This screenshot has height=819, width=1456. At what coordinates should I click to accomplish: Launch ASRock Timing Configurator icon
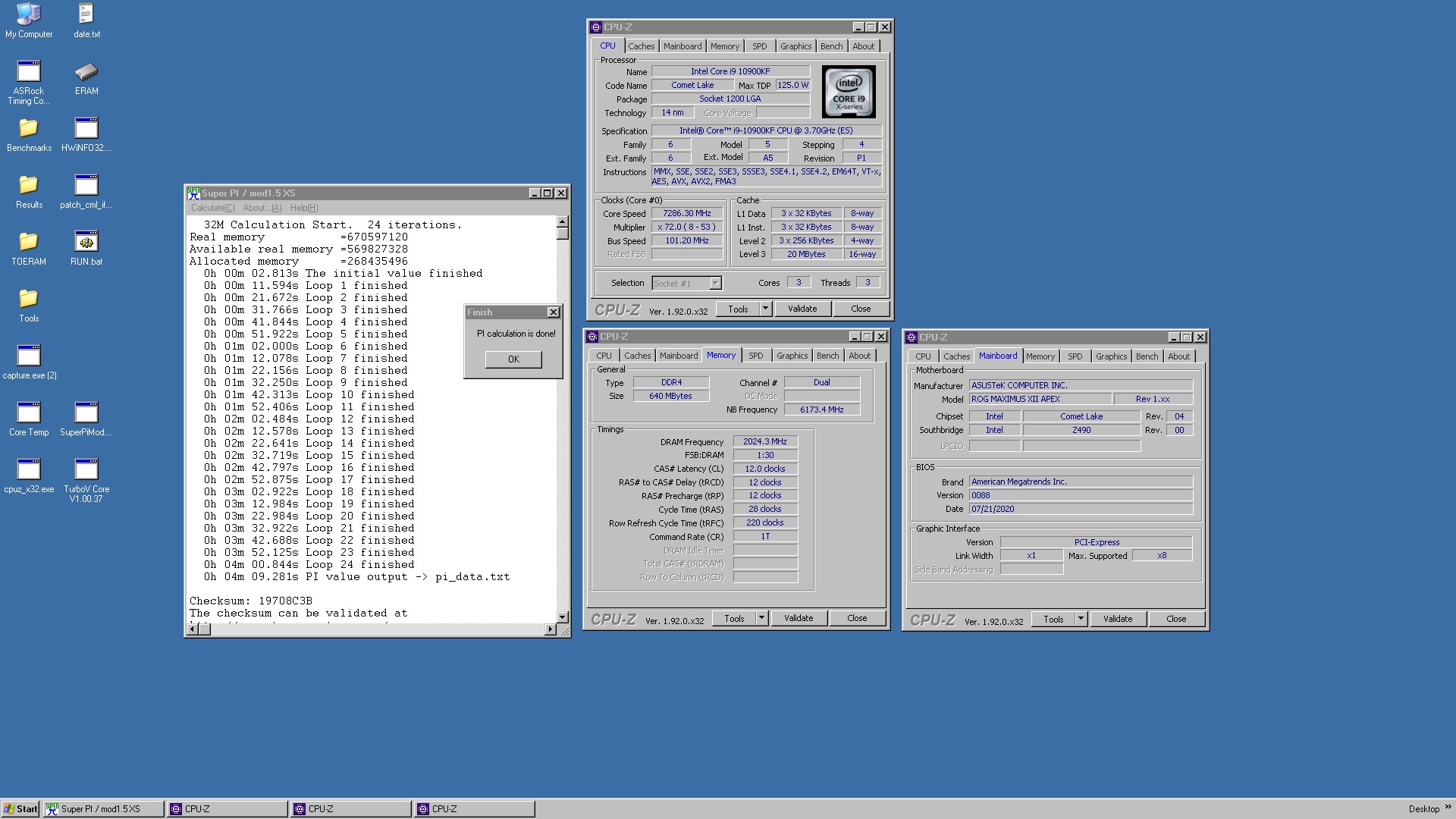point(29,82)
